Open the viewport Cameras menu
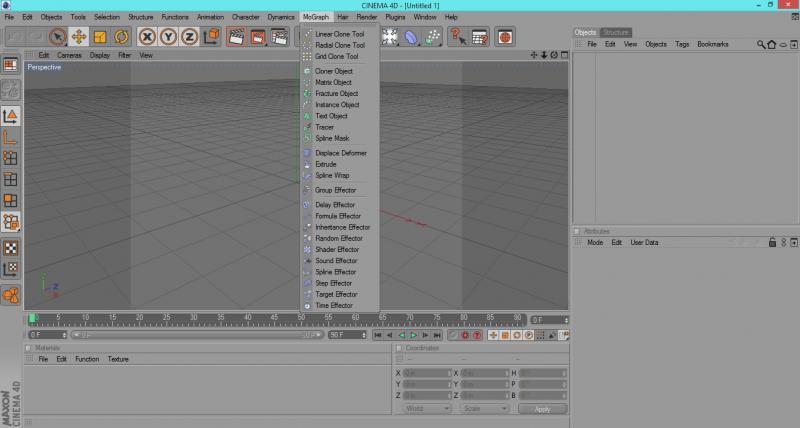This screenshot has width=800, height=428. click(x=69, y=55)
